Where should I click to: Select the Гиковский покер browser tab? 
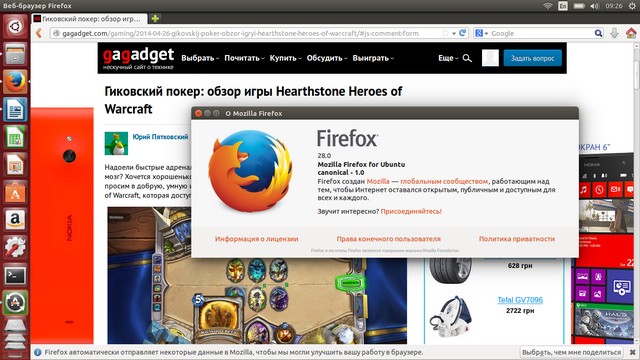tap(89, 19)
